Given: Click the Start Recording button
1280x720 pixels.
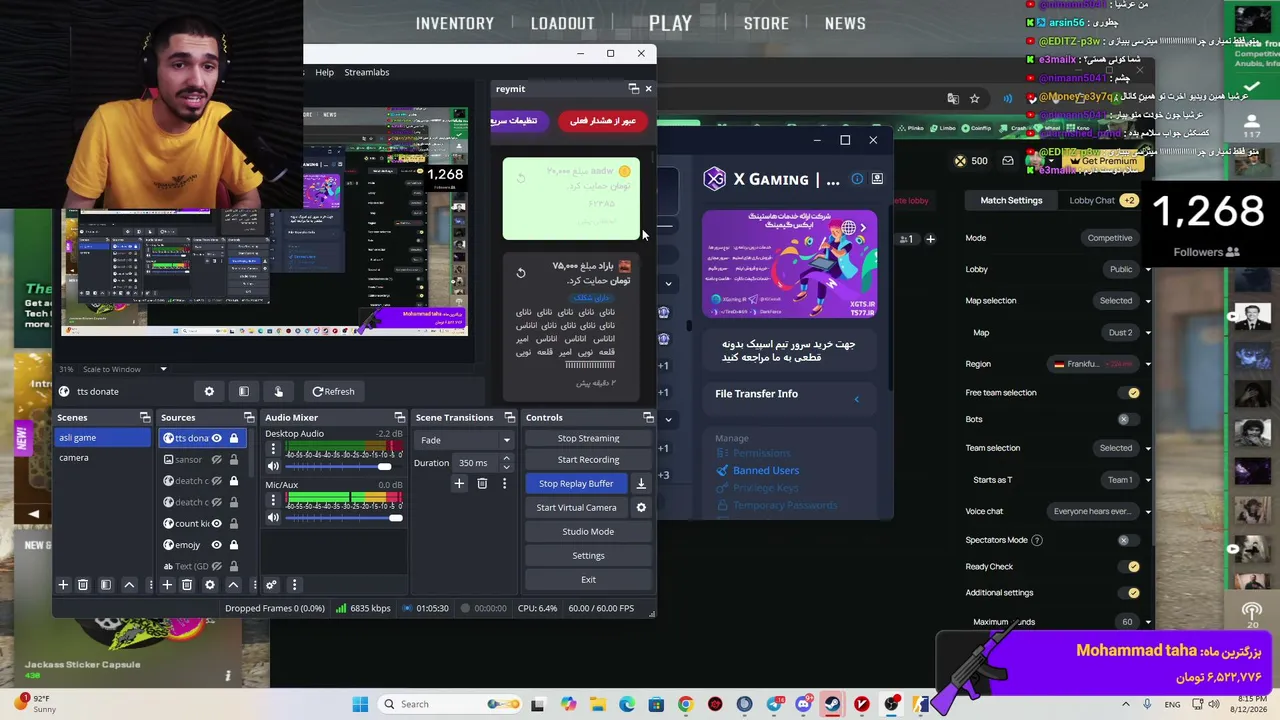Looking at the screenshot, I should (588, 460).
